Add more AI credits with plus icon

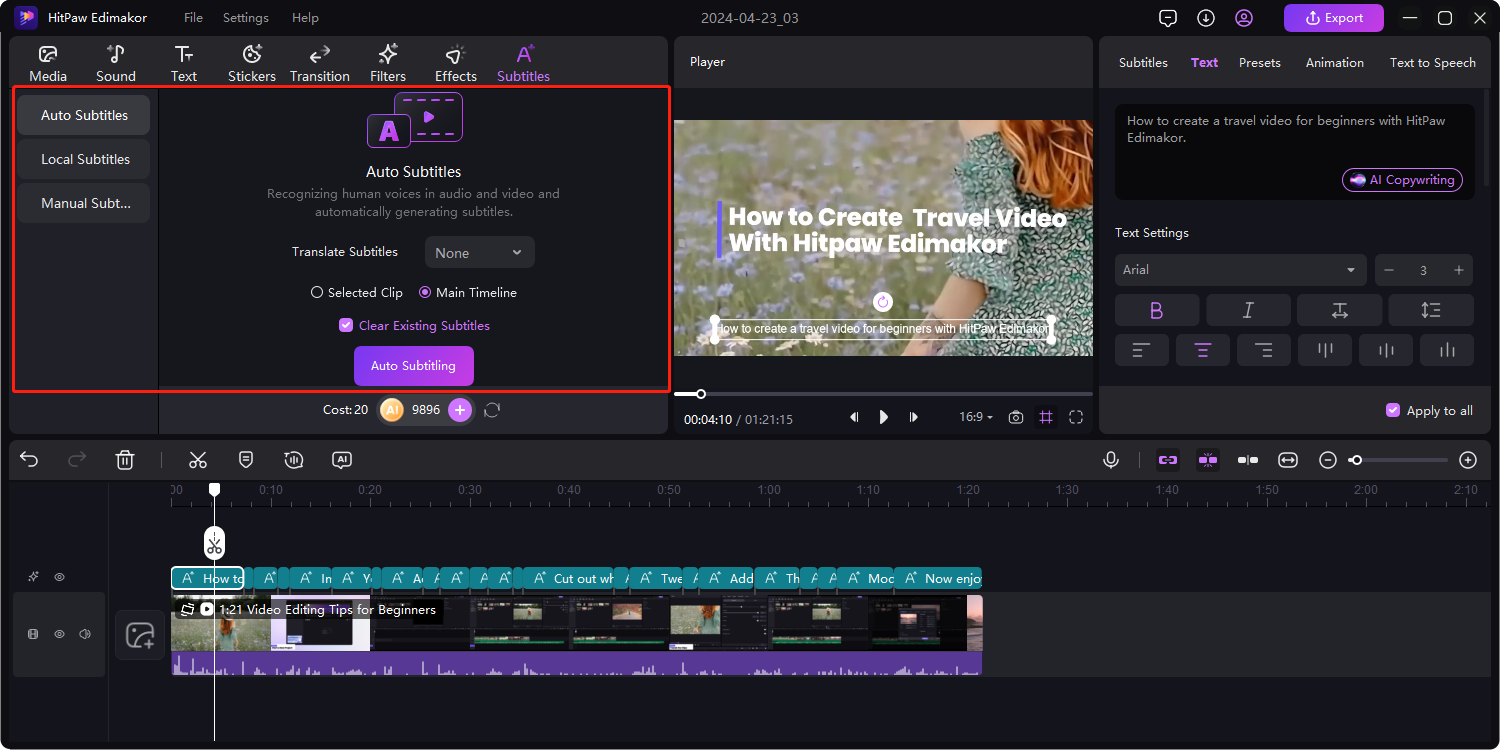pos(459,410)
